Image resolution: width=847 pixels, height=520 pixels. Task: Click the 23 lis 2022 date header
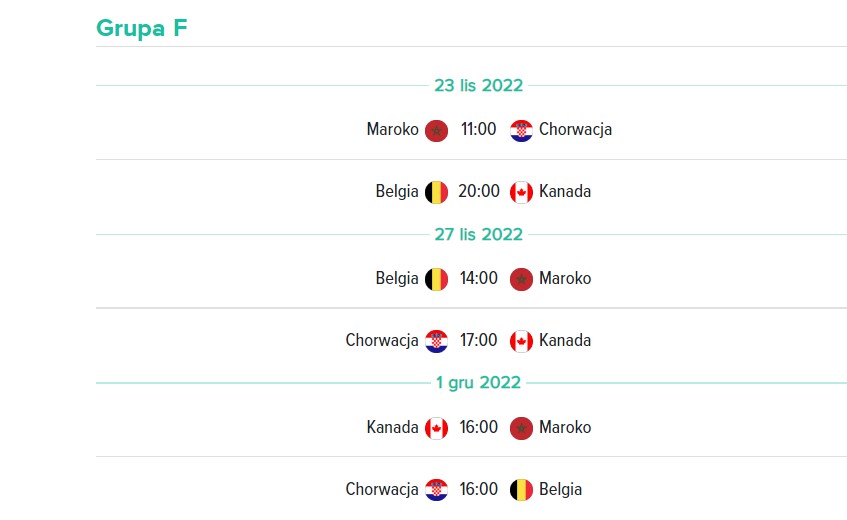click(479, 85)
